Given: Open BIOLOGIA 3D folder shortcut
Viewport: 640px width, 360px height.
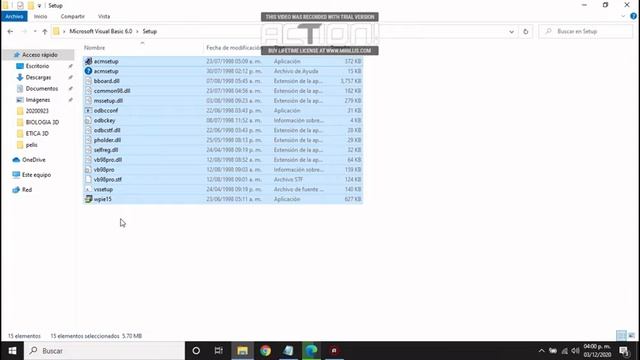Looking at the screenshot, I should click(42, 122).
